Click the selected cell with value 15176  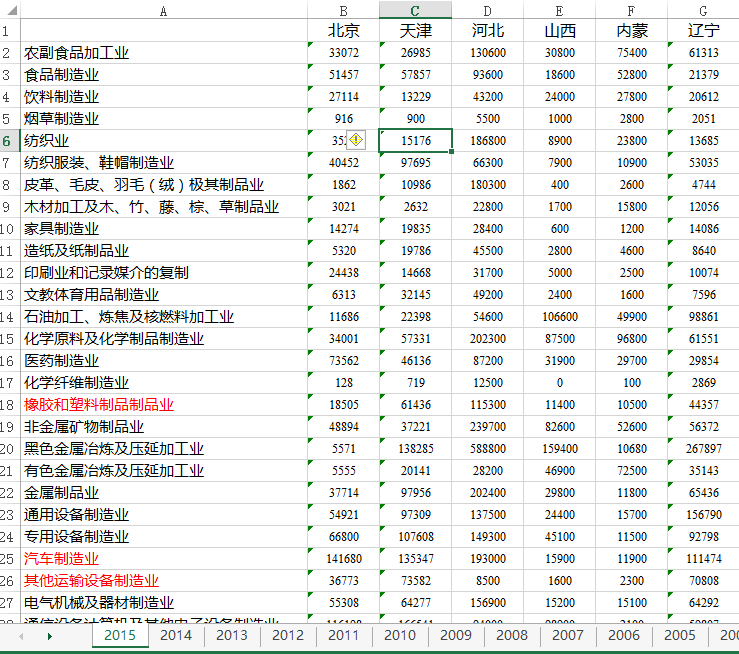pos(415,140)
